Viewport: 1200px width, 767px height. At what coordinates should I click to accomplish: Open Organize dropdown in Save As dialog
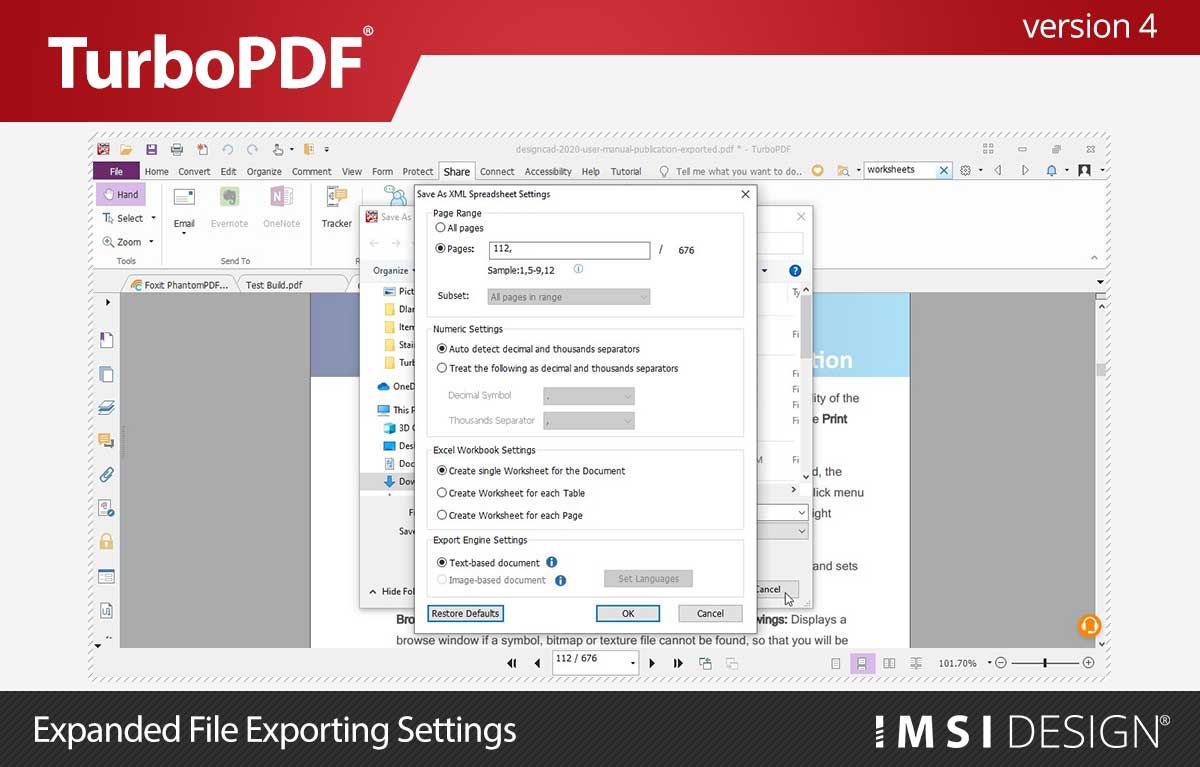coord(391,271)
